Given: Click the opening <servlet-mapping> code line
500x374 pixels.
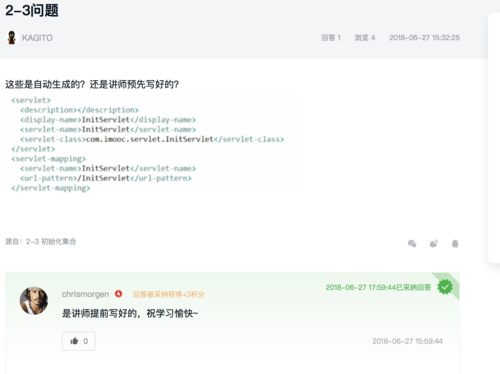Looking at the screenshot, I should (49, 159).
